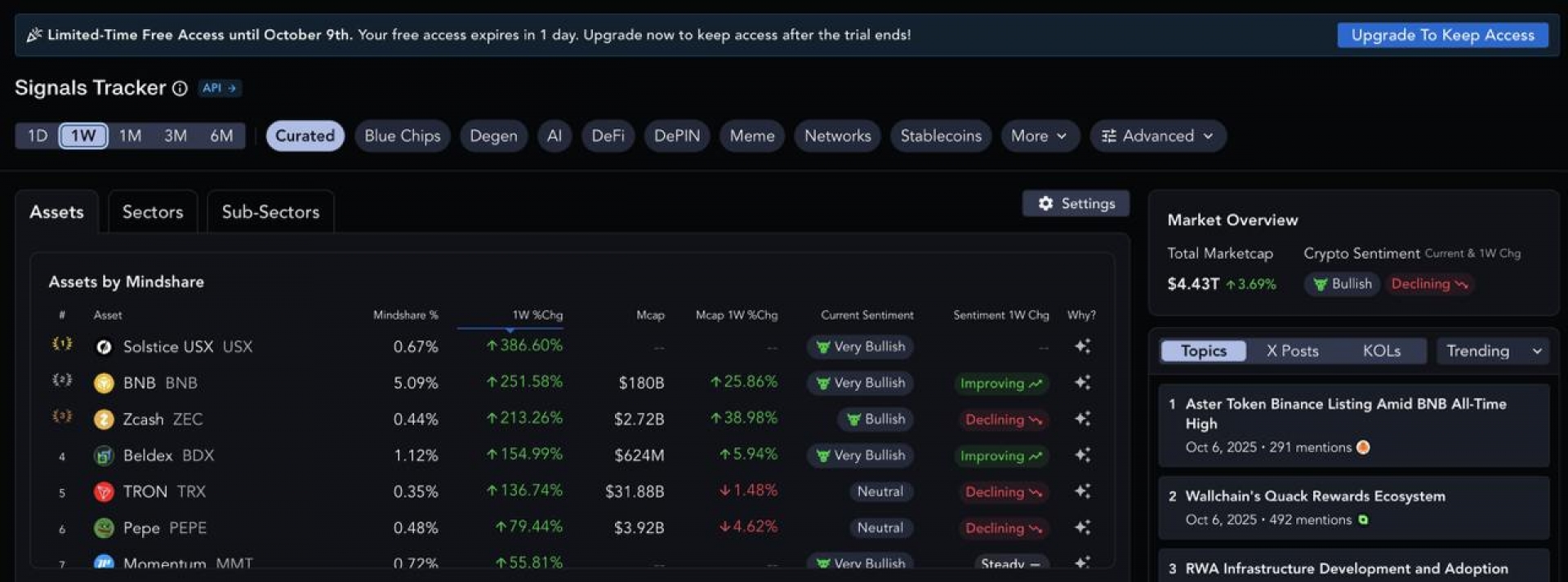Expand the More categories dropdown
This screenshot has height=582, width=1568.
coord(1039,136)
